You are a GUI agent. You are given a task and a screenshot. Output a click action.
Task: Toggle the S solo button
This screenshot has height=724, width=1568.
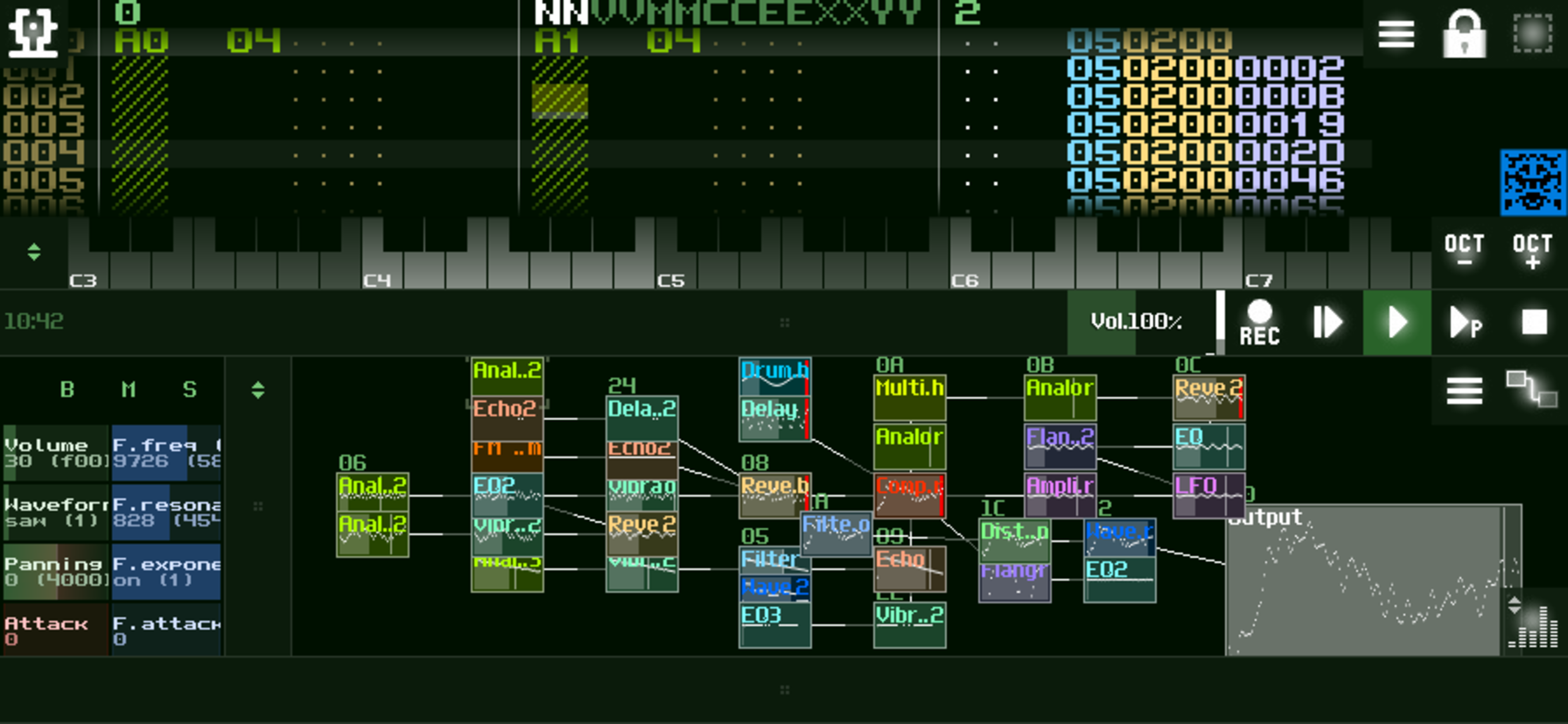(190, 389)
